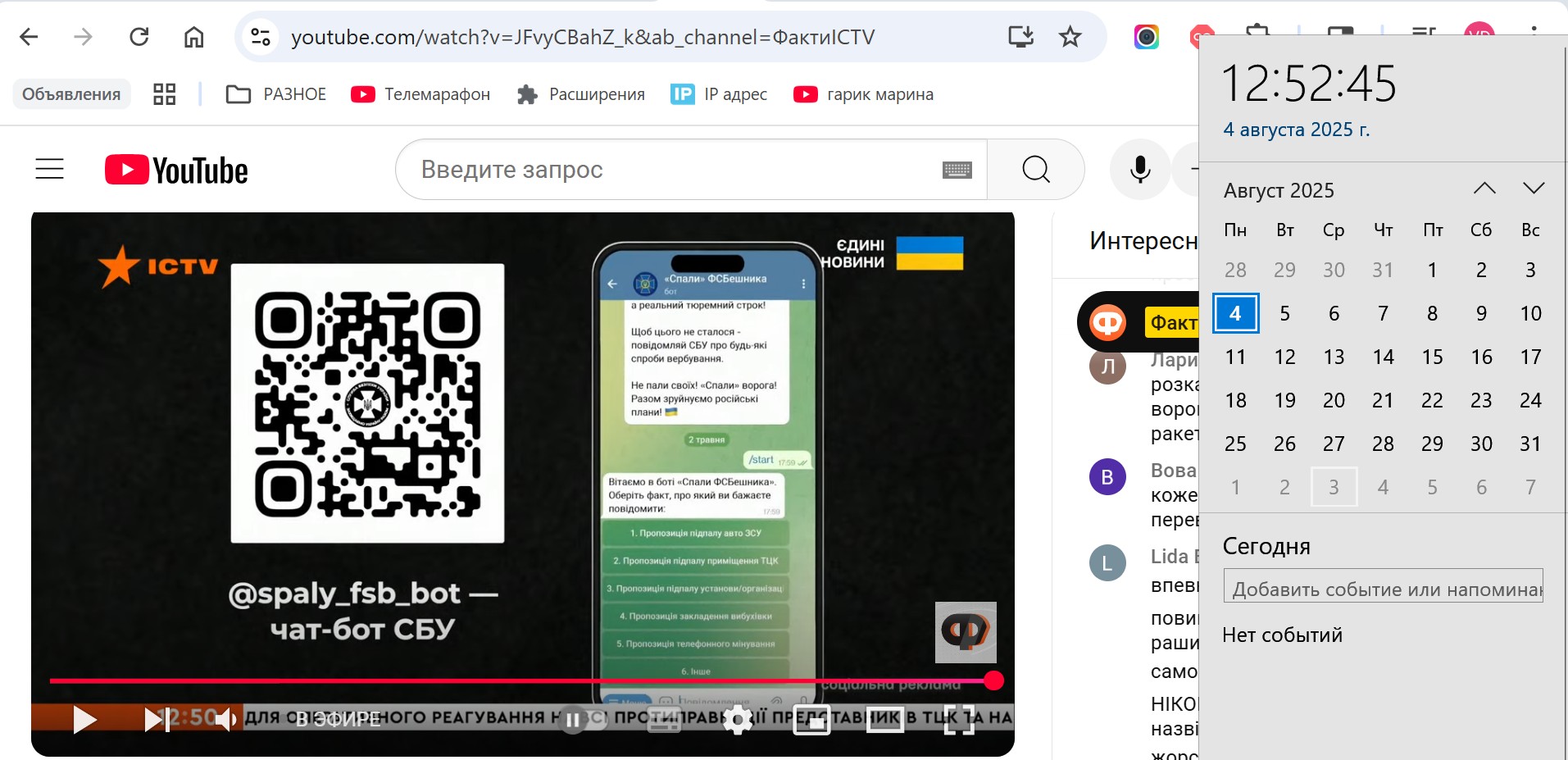The height and width of the screenshot is (760, 1568).
Task: Click the "Л" commenter avatar in chat
Action: [1107, 366]
